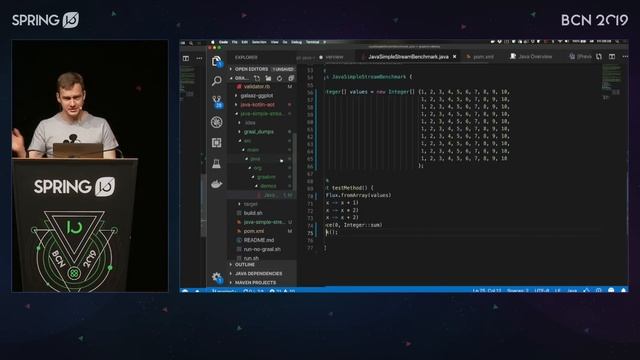Open the Edit menu
Screen dimensions: 640x360
click(x=244, y=42)
